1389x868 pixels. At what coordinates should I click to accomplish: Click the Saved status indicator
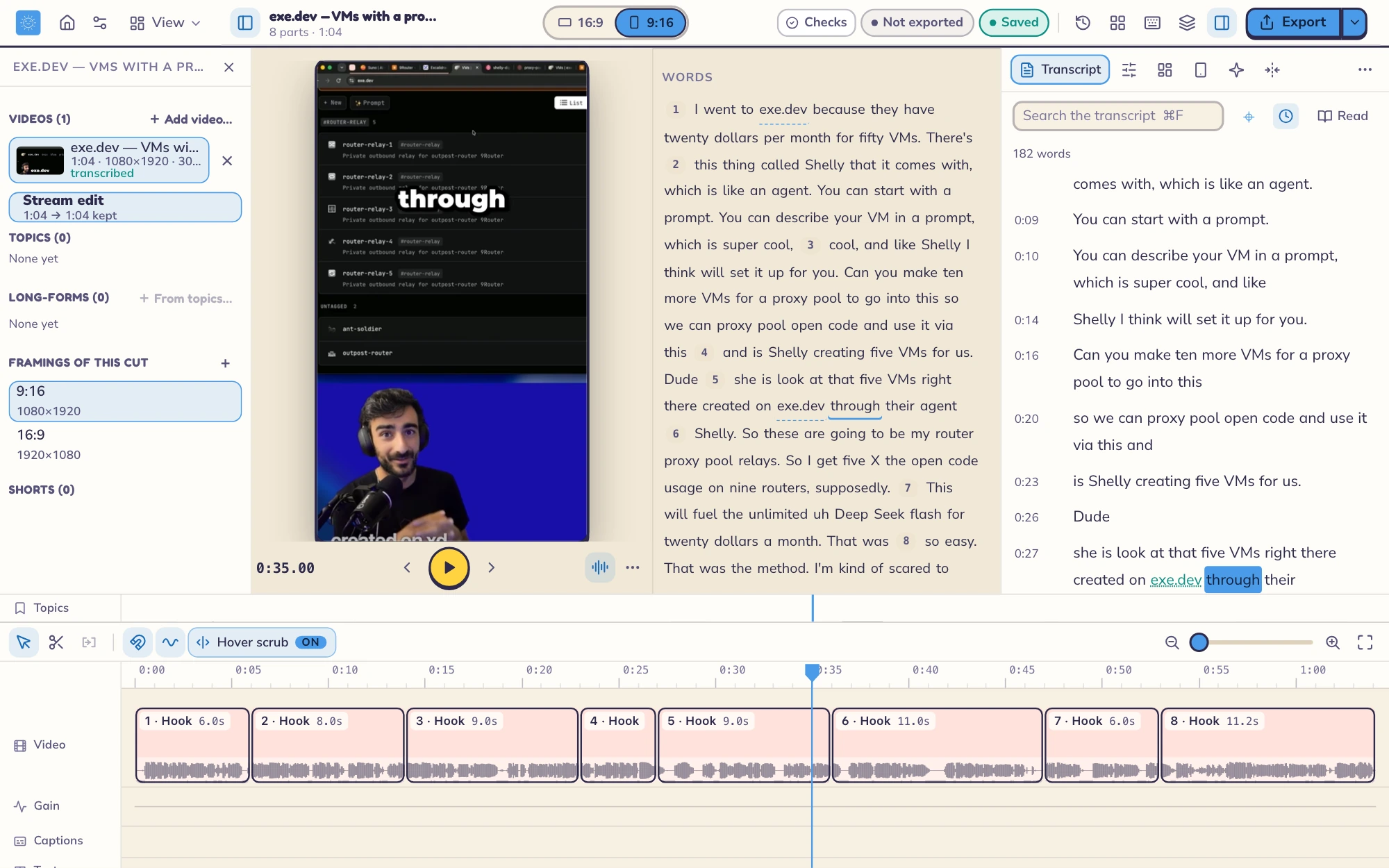(x=1014, y=22)
